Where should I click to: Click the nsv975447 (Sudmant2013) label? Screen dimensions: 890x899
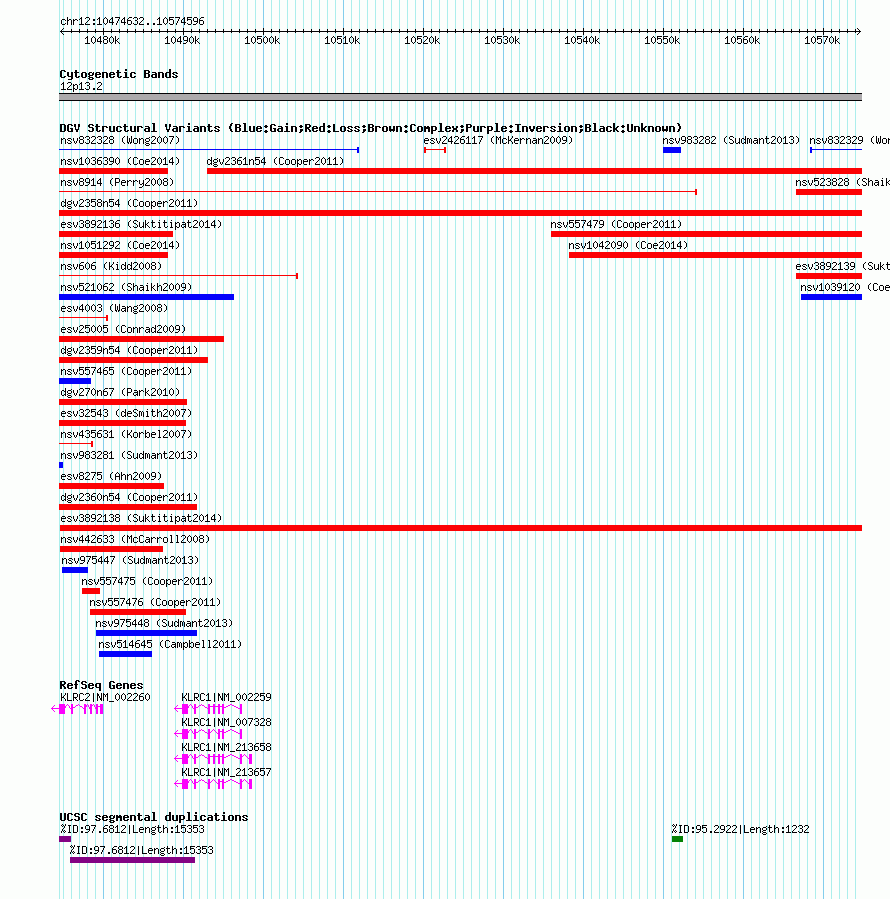point(130,560)
